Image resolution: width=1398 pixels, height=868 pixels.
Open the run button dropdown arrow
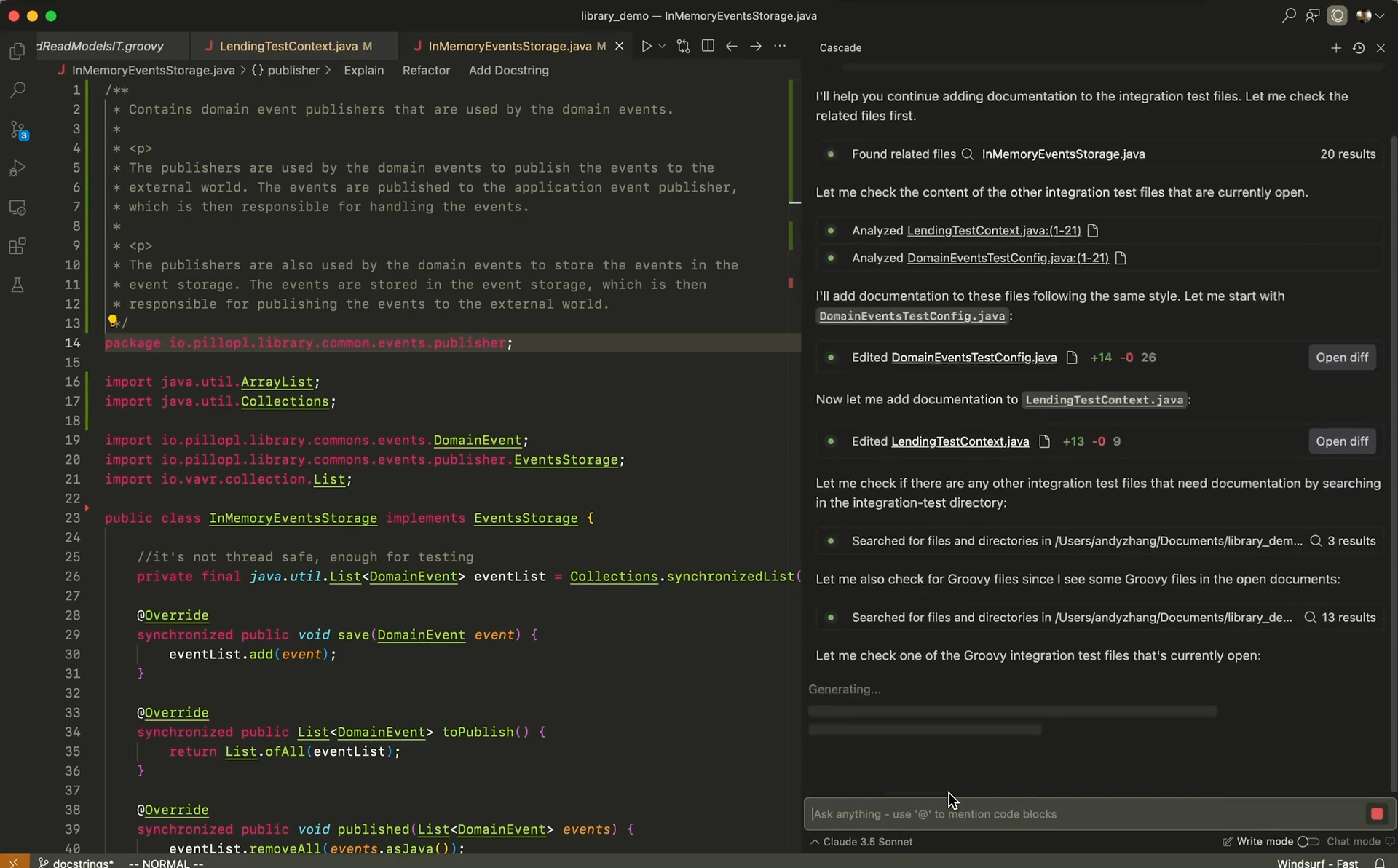point(662,46)
